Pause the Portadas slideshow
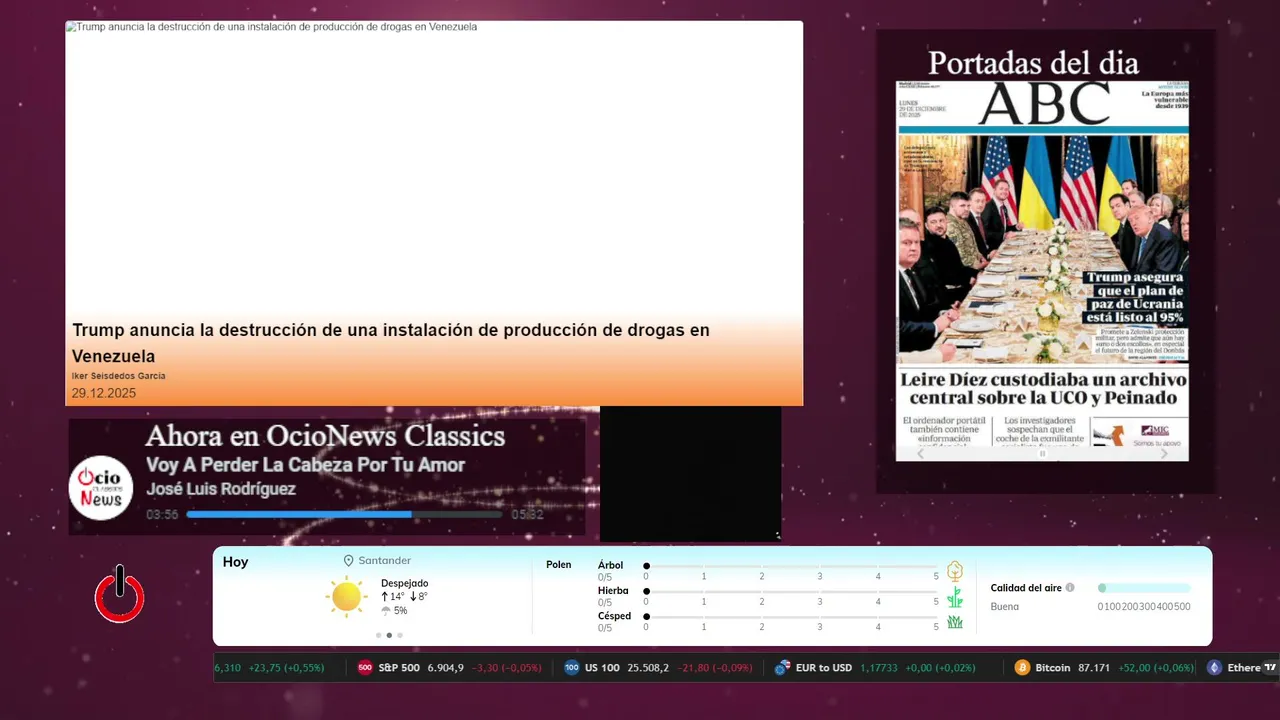This screenshot has height=720, width=1280. (x=1042, y=453)
